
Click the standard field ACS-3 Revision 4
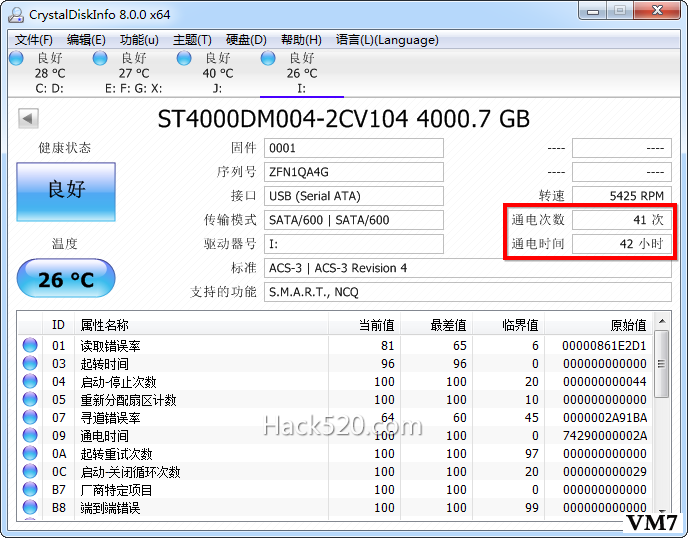468,268
